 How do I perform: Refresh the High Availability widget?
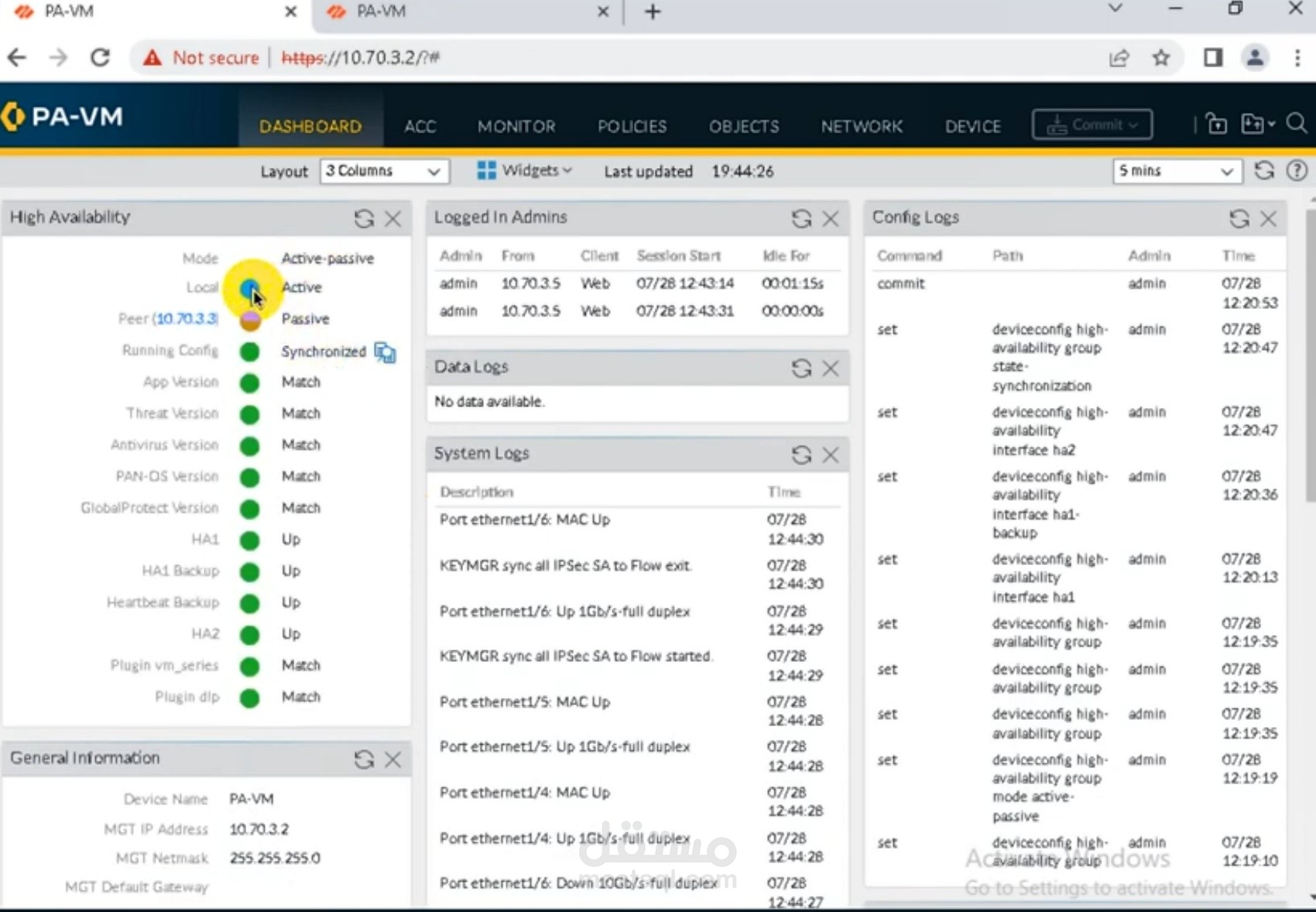coord(364,218)
